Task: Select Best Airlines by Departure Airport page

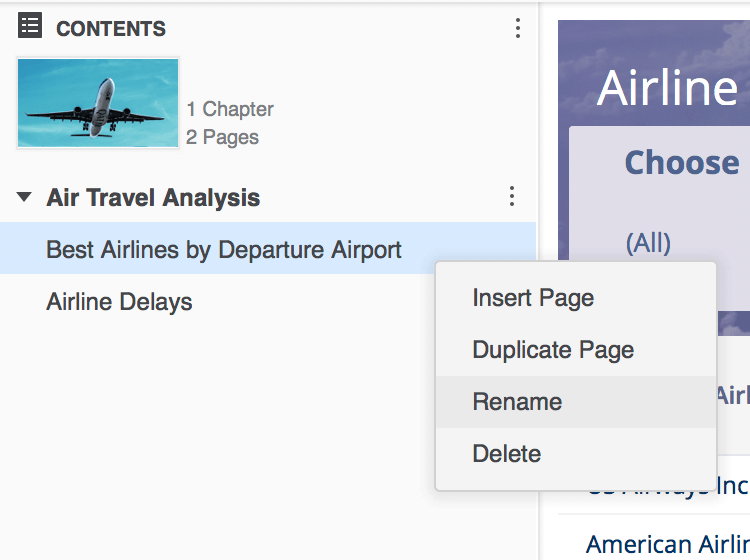Action: coord(224,249)
